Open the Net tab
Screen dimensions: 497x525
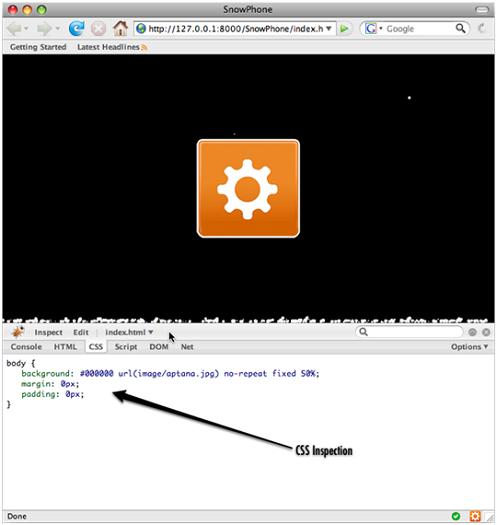[187, 347]
